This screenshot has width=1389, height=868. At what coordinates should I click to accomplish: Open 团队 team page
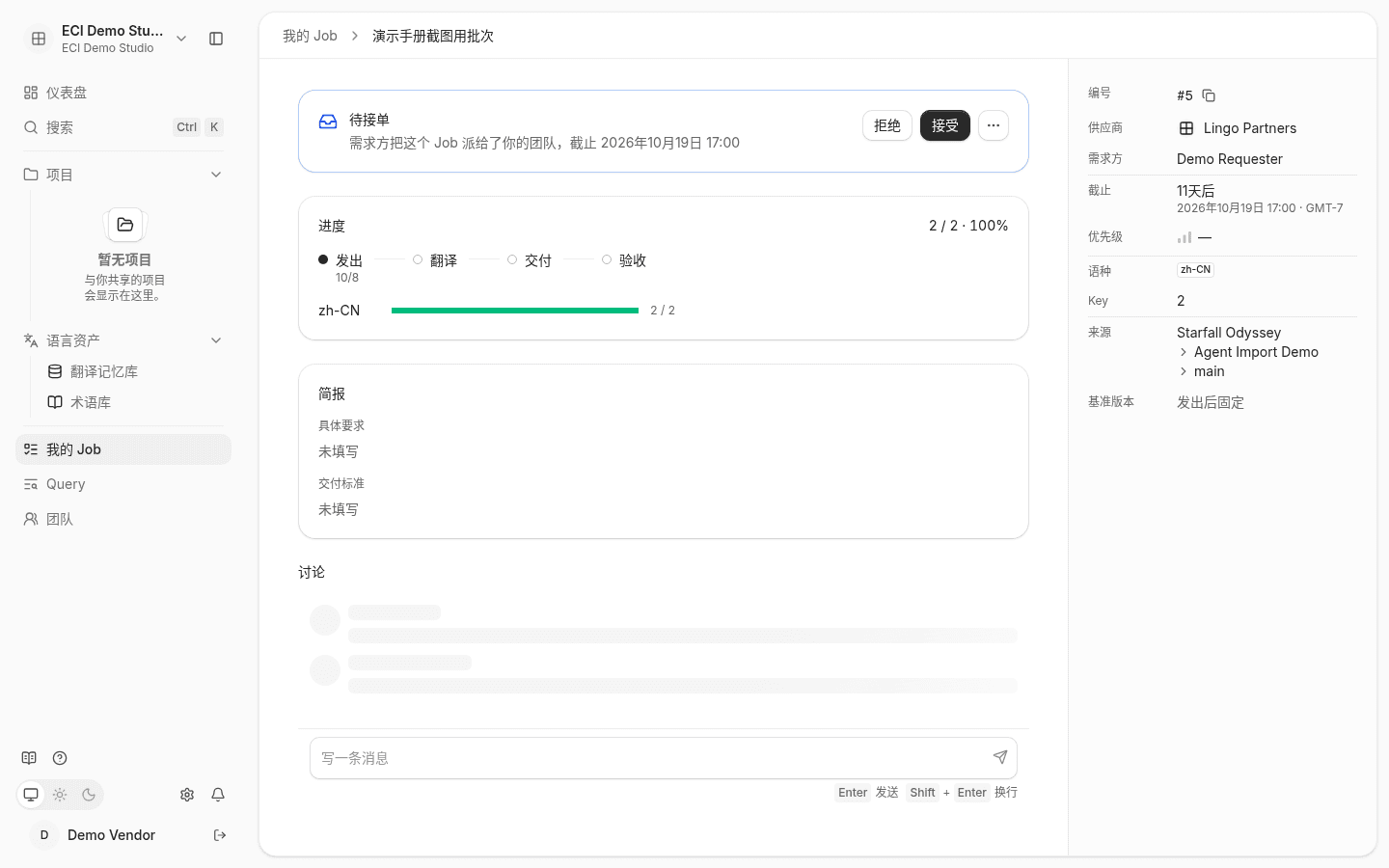tap(123, 519)
